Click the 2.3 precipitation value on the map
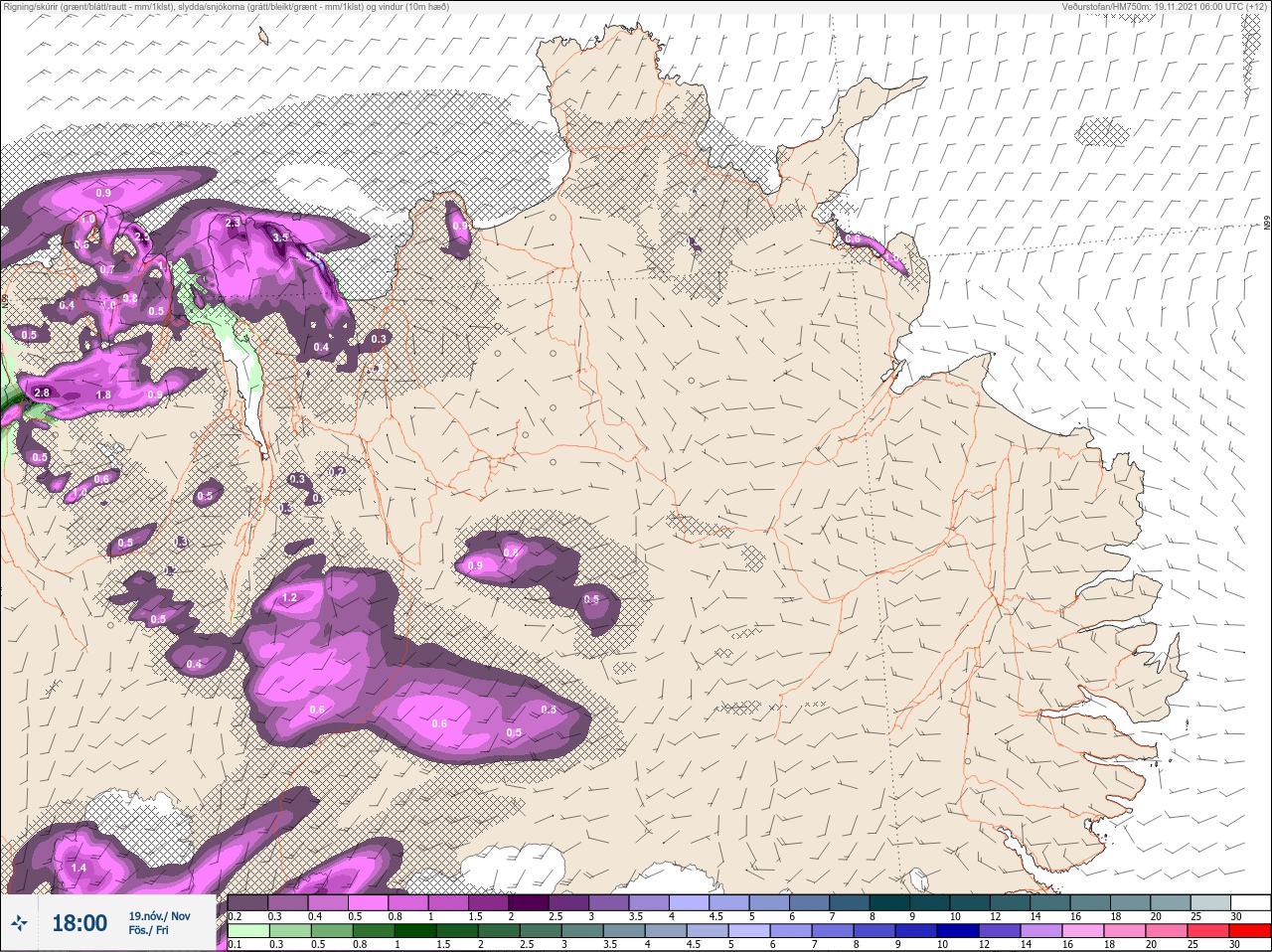Screen dimensions: 1272x952 [234, 223]
